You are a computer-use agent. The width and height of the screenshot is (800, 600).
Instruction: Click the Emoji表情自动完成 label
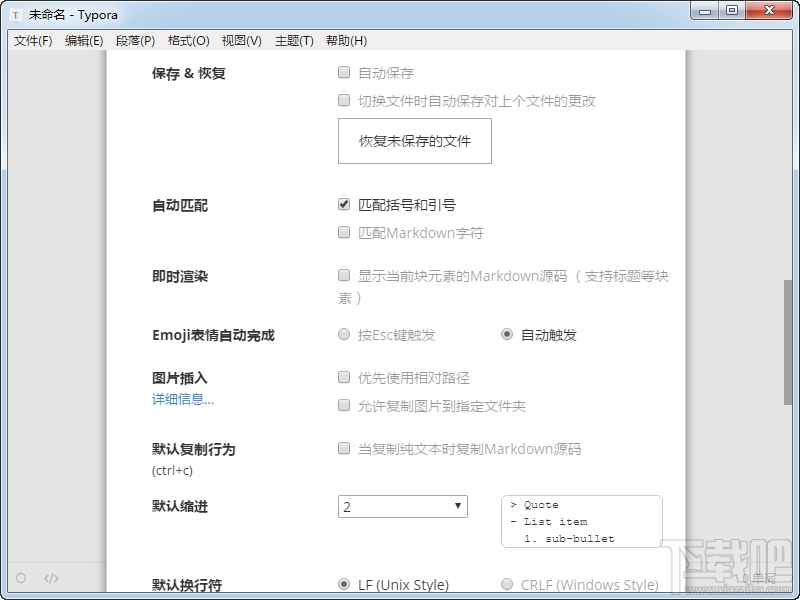pos(213,335)
